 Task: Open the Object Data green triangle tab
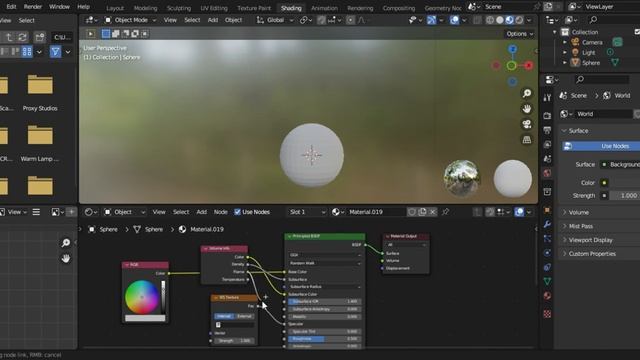tap(547, 281)
